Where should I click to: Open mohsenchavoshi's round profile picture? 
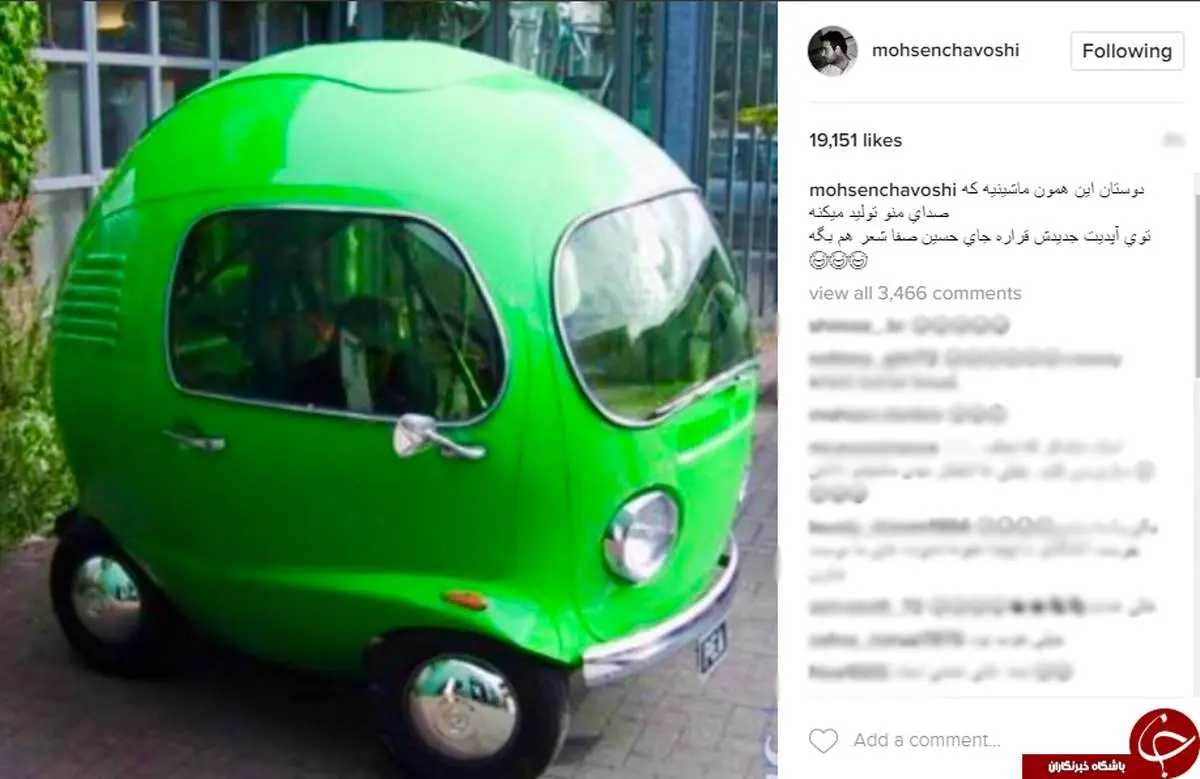(x=832, y=51)
